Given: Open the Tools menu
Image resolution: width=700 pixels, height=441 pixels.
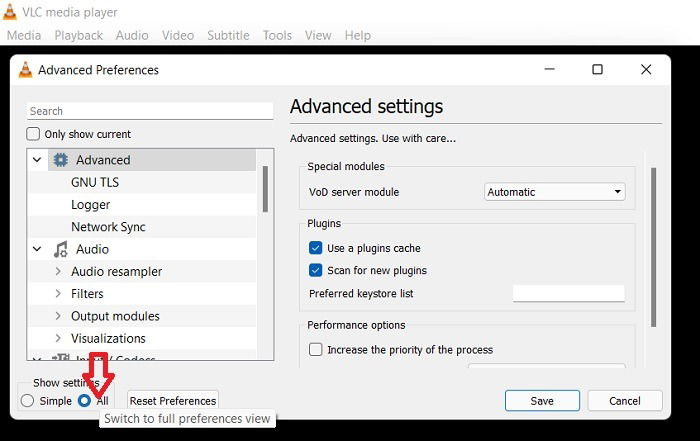Looking at the screenshot, I should [x=277, y=35].
